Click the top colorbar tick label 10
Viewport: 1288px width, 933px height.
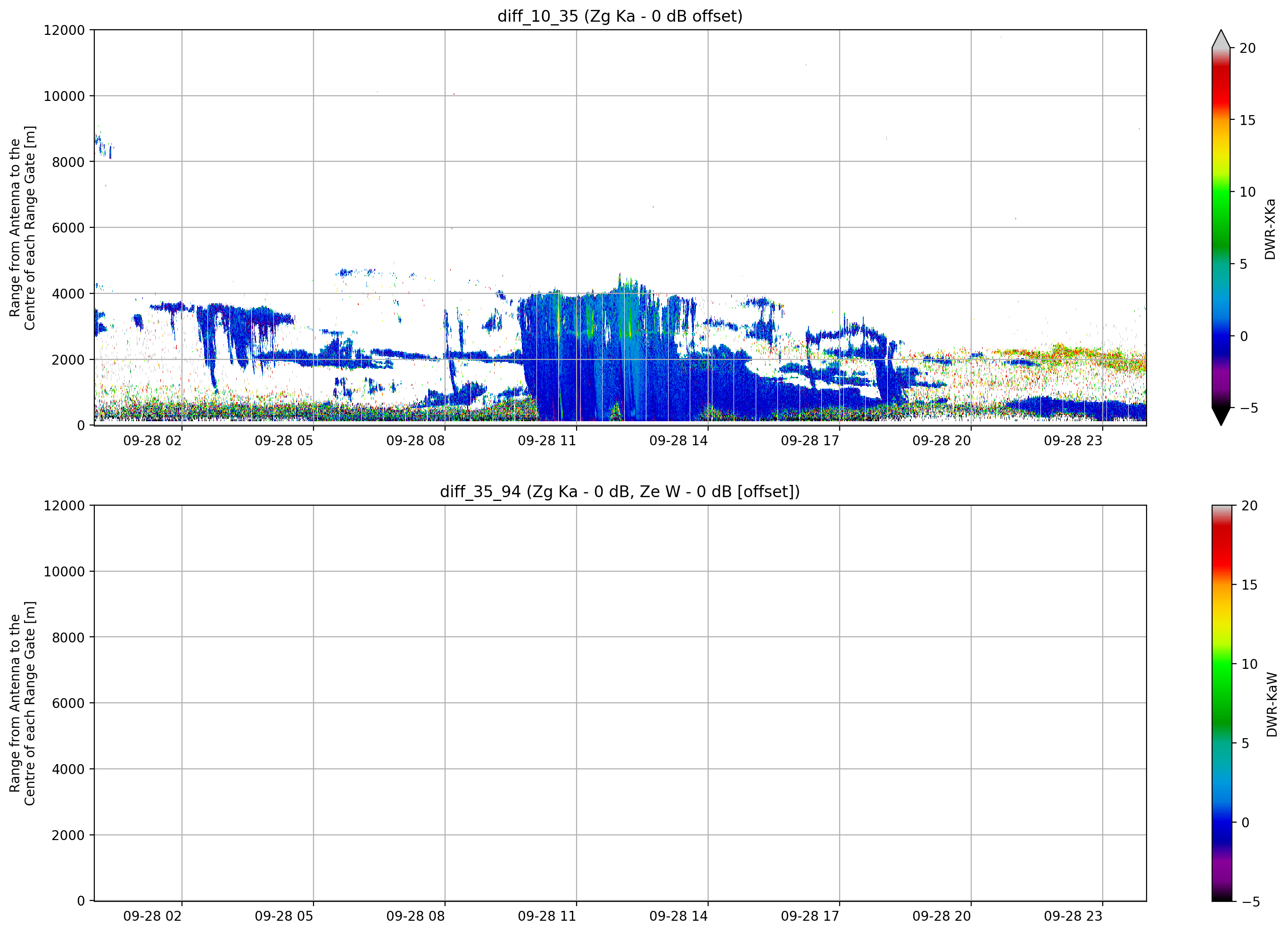[1247, 192]
